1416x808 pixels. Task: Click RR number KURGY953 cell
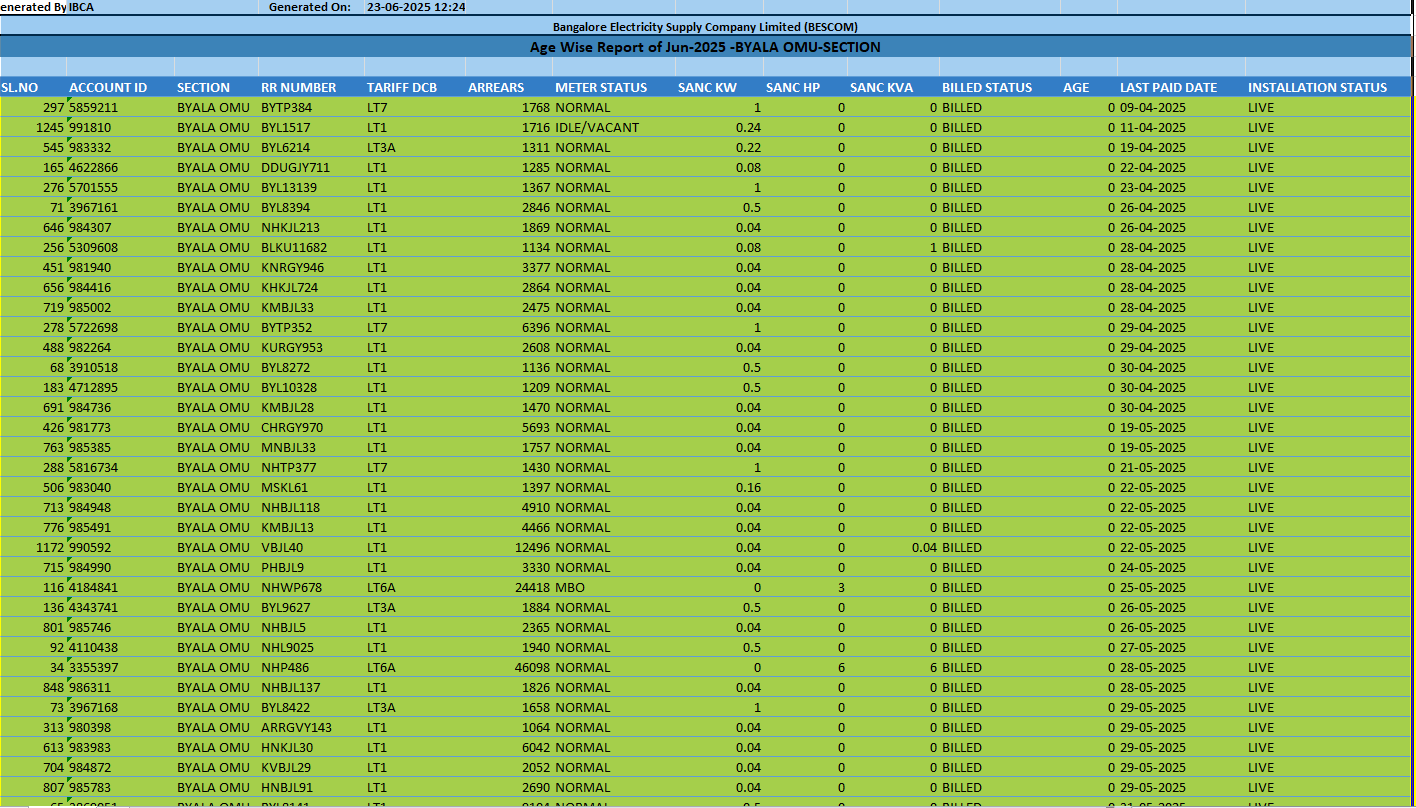tap(311, 347)
